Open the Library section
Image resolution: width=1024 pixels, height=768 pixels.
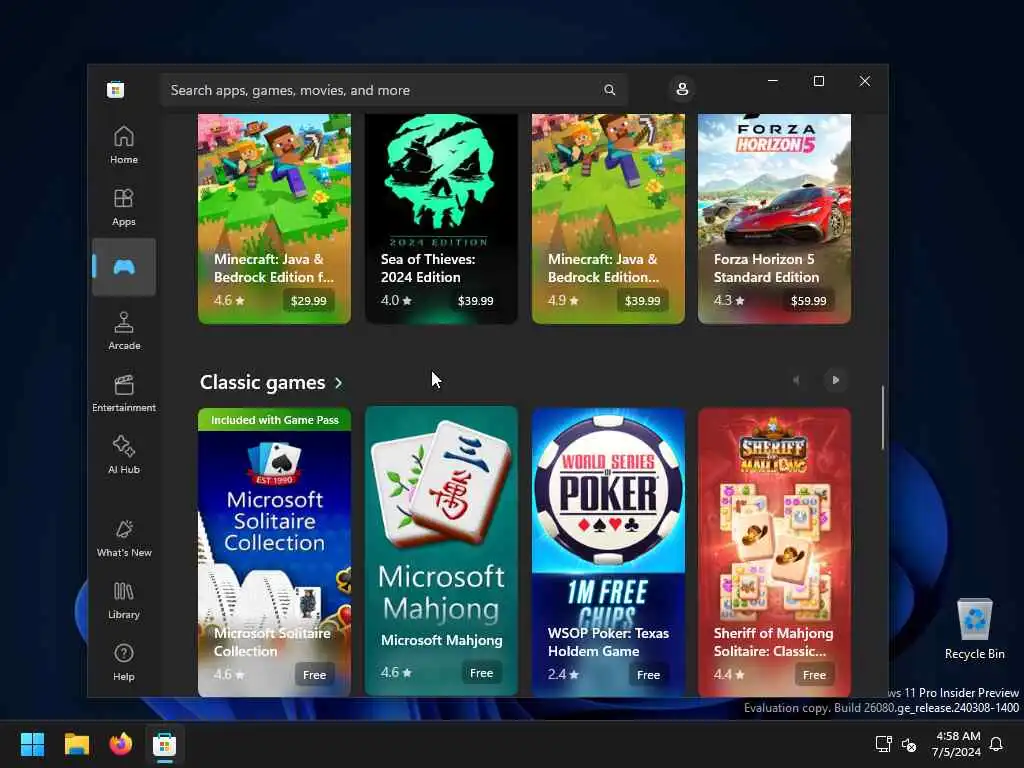tap(123, 600)
